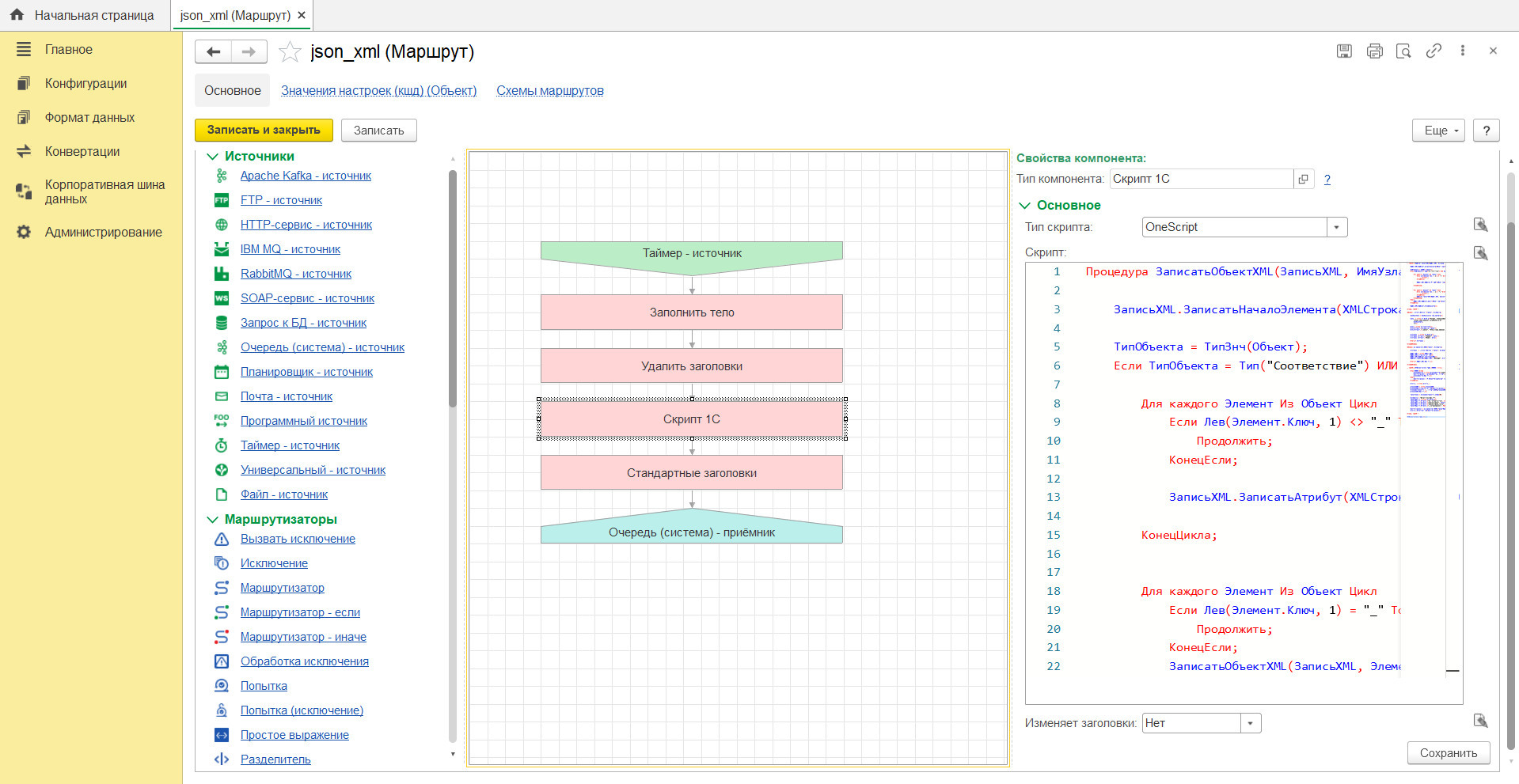Click the save diskette icon in header
This screenshot has height=784, width=1519.
[1344, 51]
